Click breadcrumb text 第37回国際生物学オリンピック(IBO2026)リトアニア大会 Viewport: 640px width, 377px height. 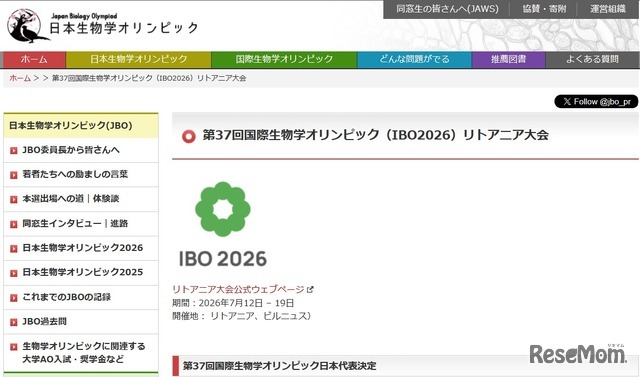(x=149, y=78)
